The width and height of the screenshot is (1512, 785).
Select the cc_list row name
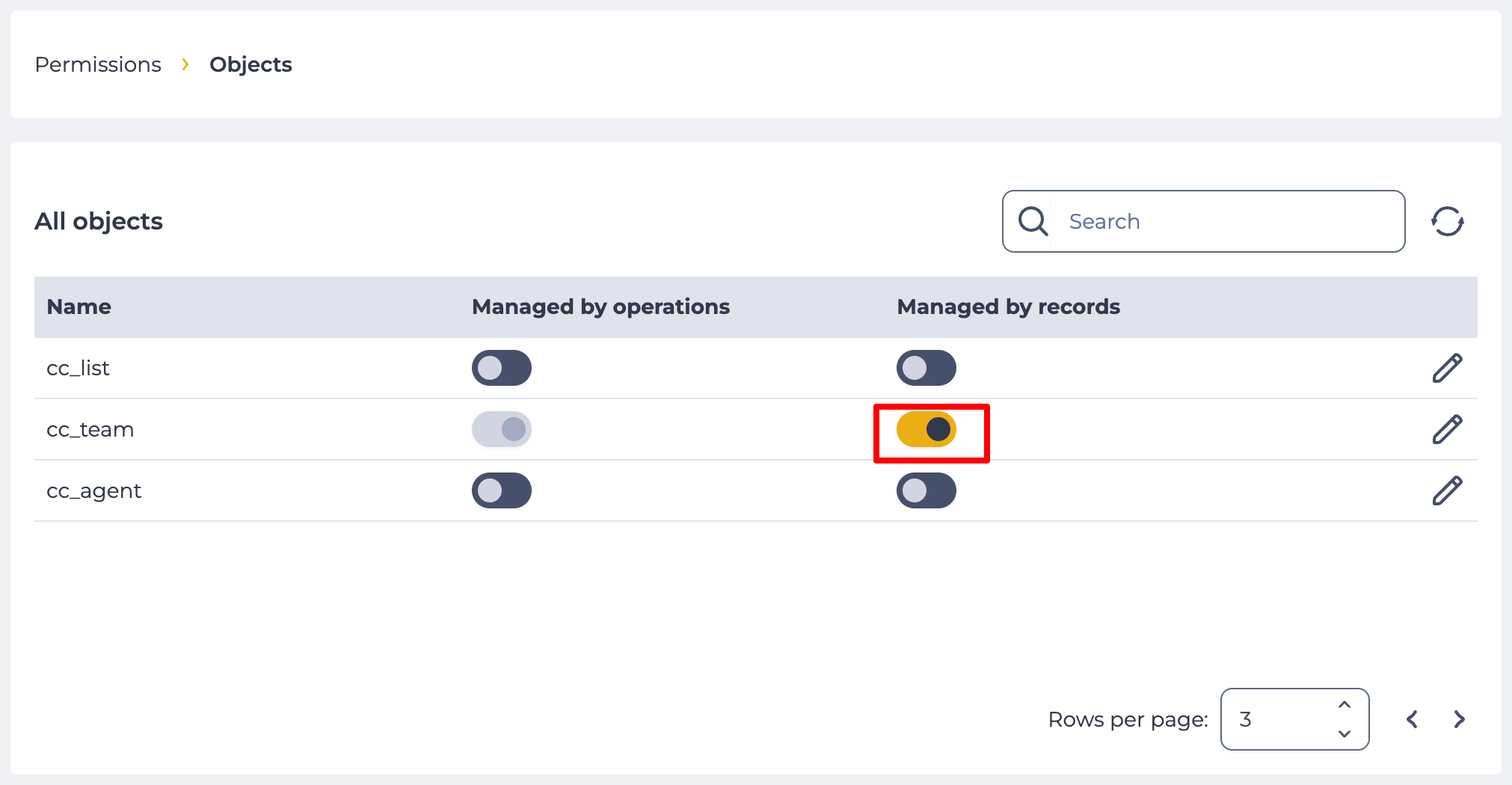(78, 368)
